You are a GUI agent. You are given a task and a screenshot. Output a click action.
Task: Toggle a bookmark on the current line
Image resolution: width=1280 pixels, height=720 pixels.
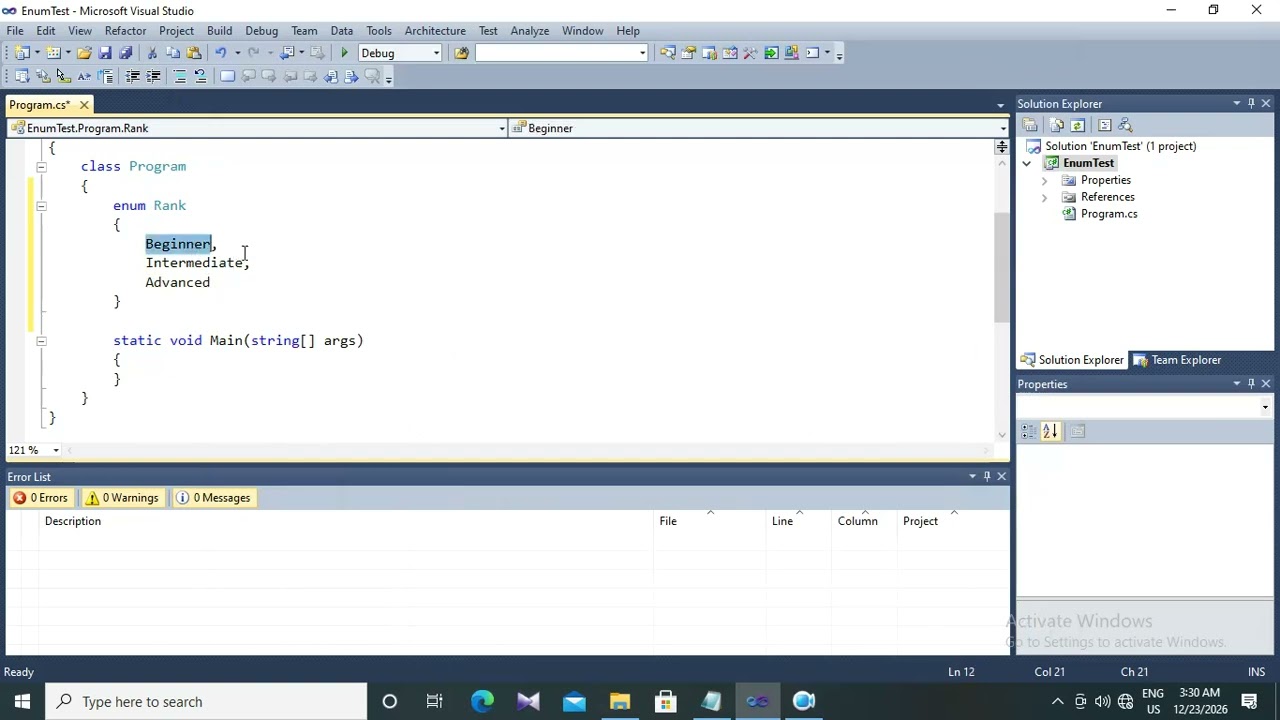coord(227,76)
